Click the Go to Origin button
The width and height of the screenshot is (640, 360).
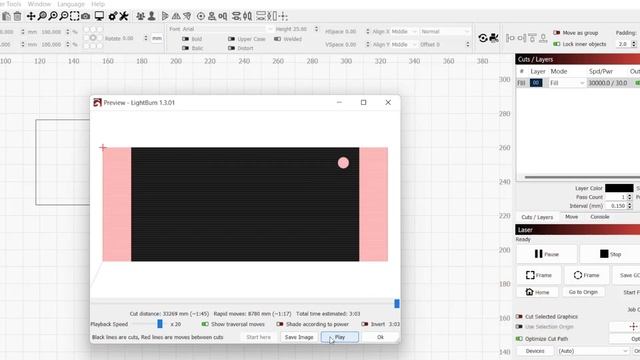583,292
